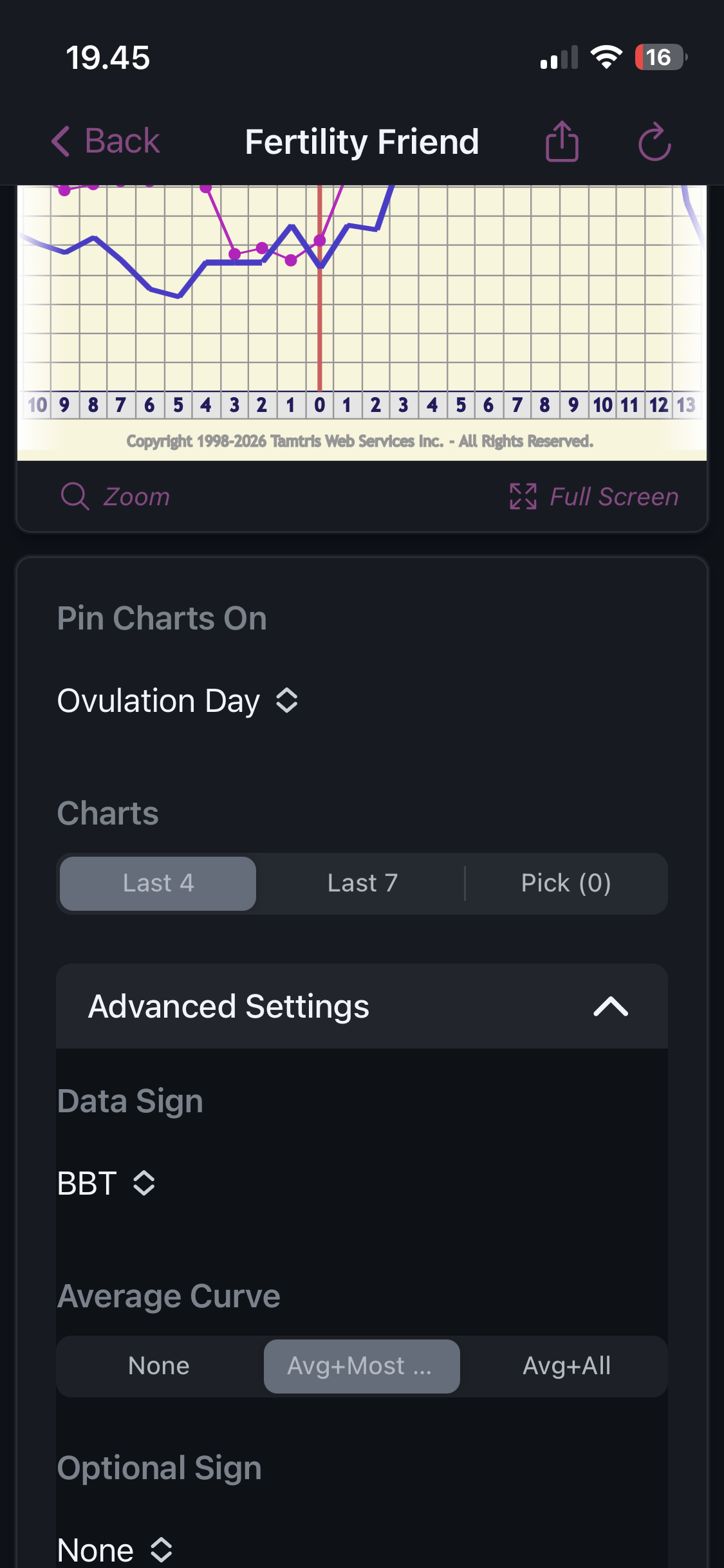The width and height of the screenshot is (724, 1568).
Task: Collapse the Advanced Settings section
Action: [610, 1006]
